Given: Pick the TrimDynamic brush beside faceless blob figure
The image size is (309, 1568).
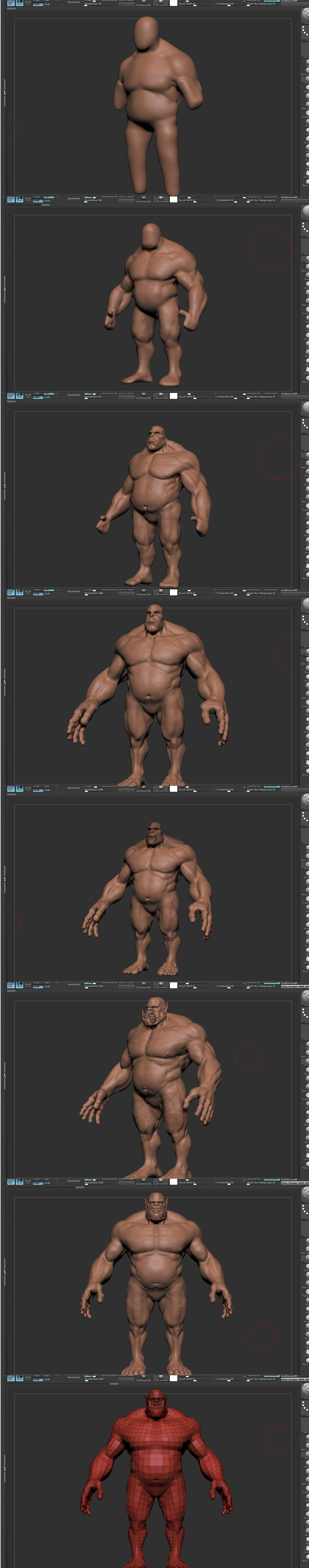Looking at the screenshot, I should click(305, 114).
